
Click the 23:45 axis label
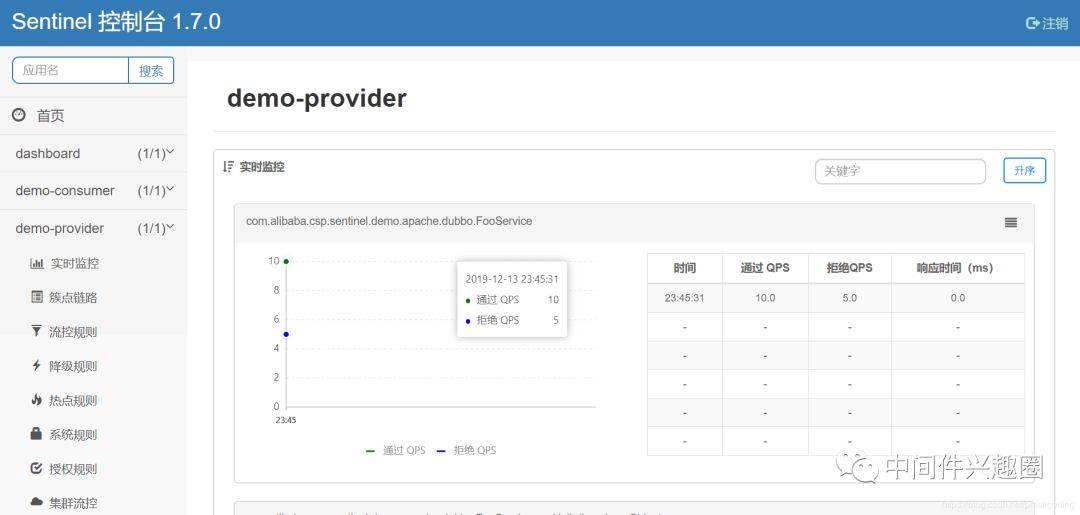click(x=286, y=419)
